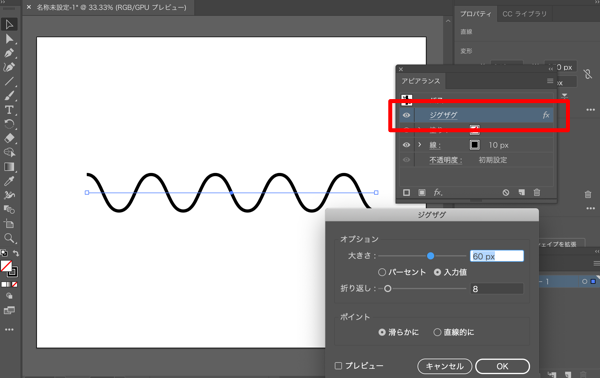
Task: Click the 折り返し slider handle
Action: tap(387, 288)
